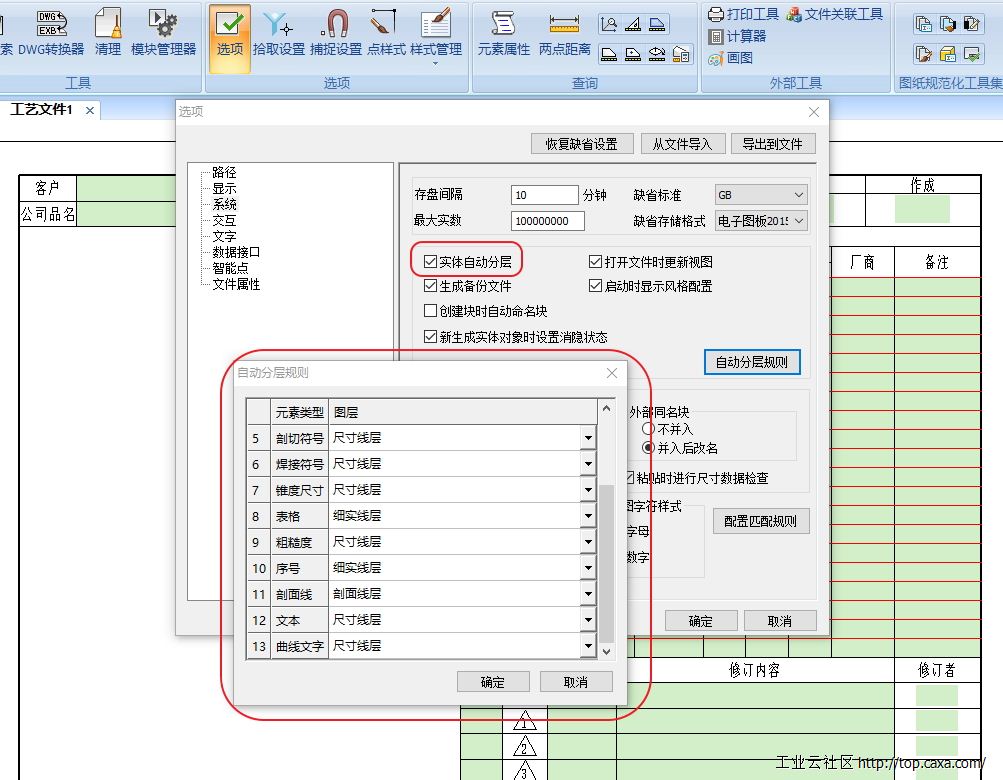Screen dimensions: 1003x780
Task: Open layer dropdown for 表格 row
Action: click(x=588, y=516)
